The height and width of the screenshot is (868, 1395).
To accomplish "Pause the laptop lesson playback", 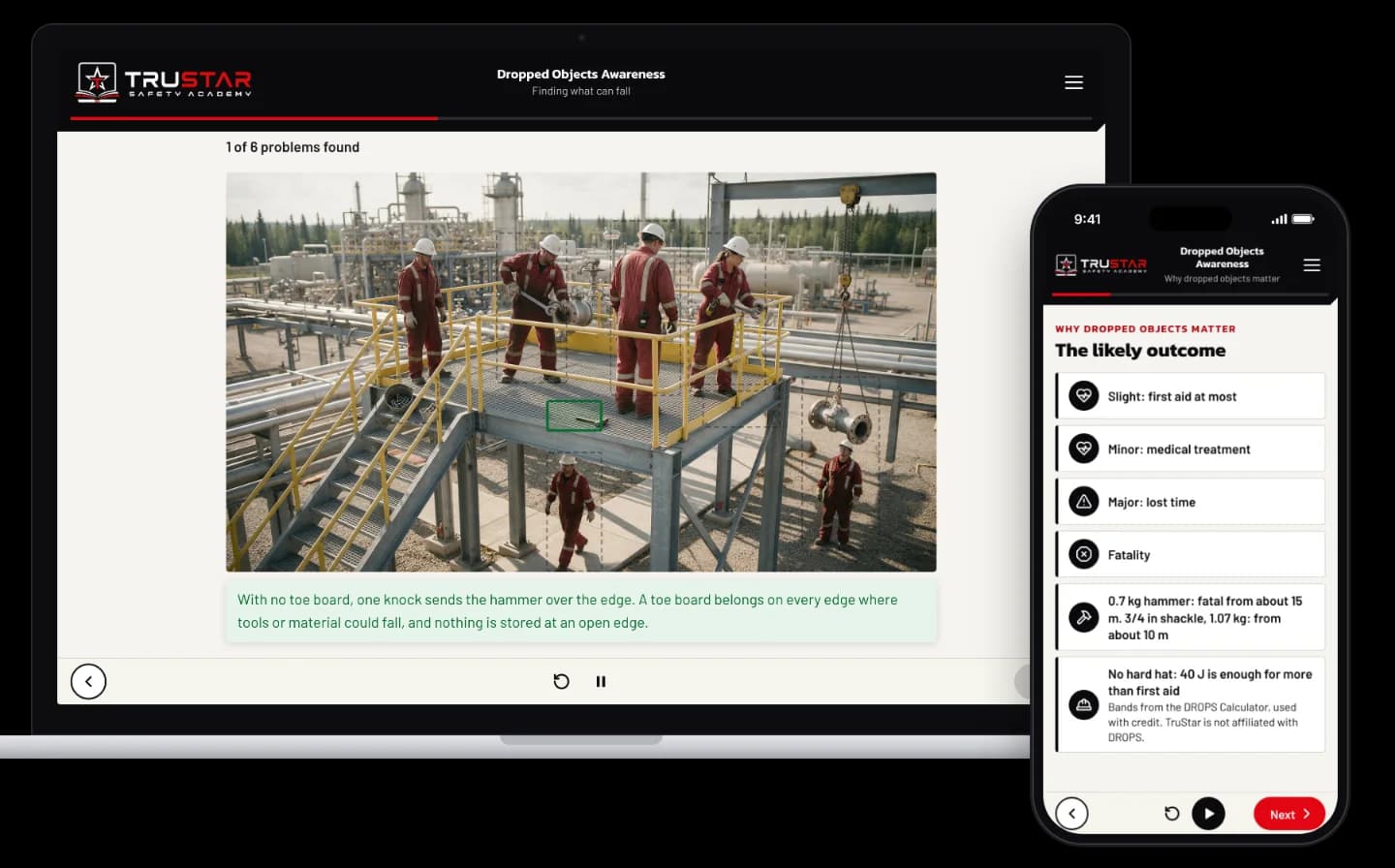I will tap(601, 681).
